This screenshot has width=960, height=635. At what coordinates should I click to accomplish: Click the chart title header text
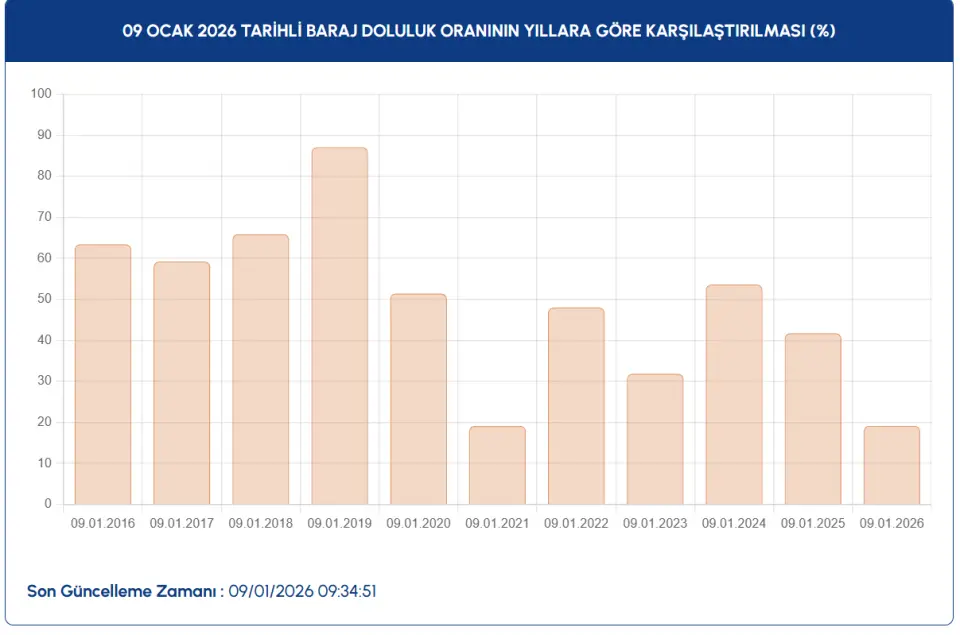(x=479, y=31)
